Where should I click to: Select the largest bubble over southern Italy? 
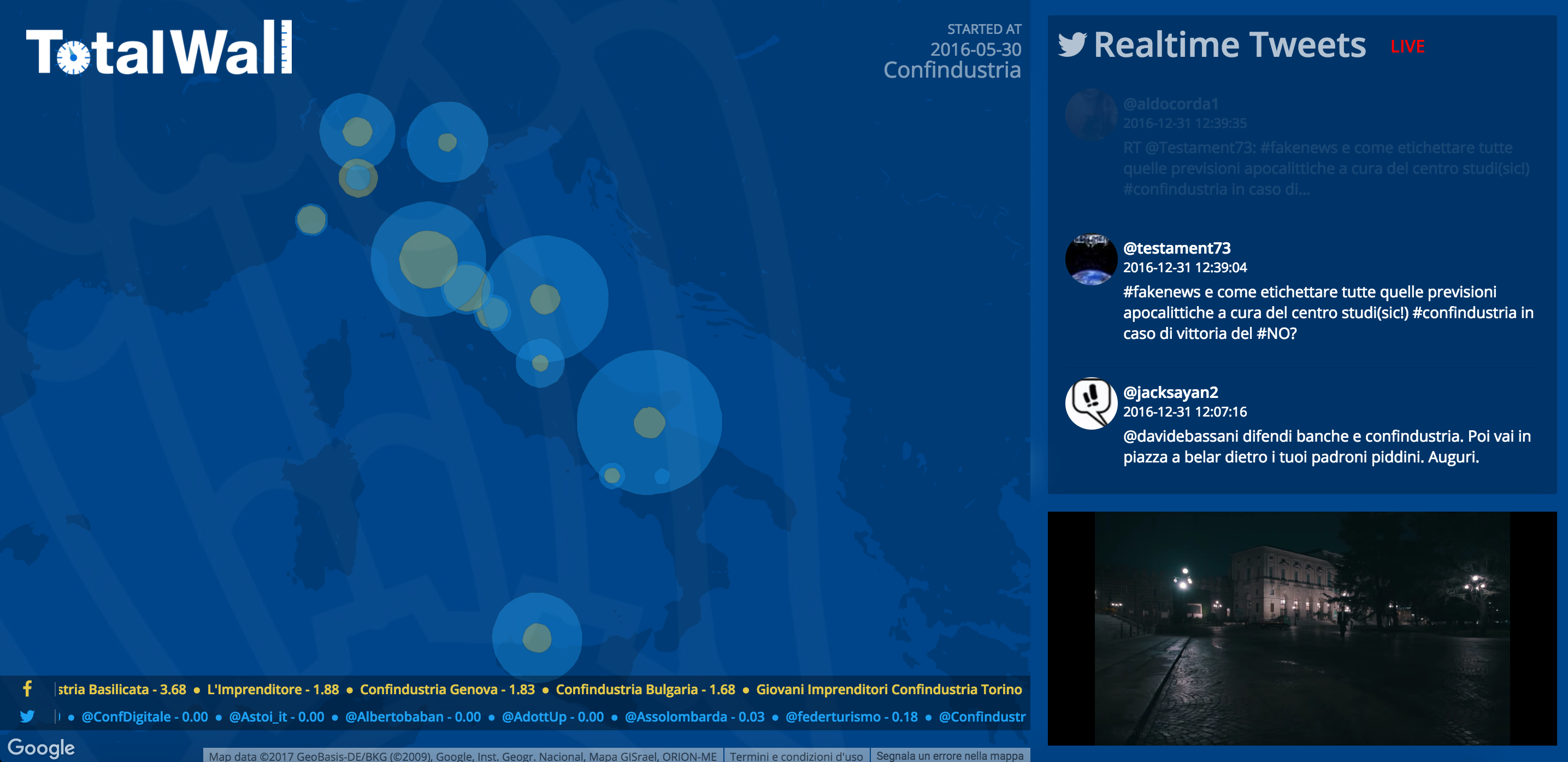pyautogui.click(x=650, y=422)
